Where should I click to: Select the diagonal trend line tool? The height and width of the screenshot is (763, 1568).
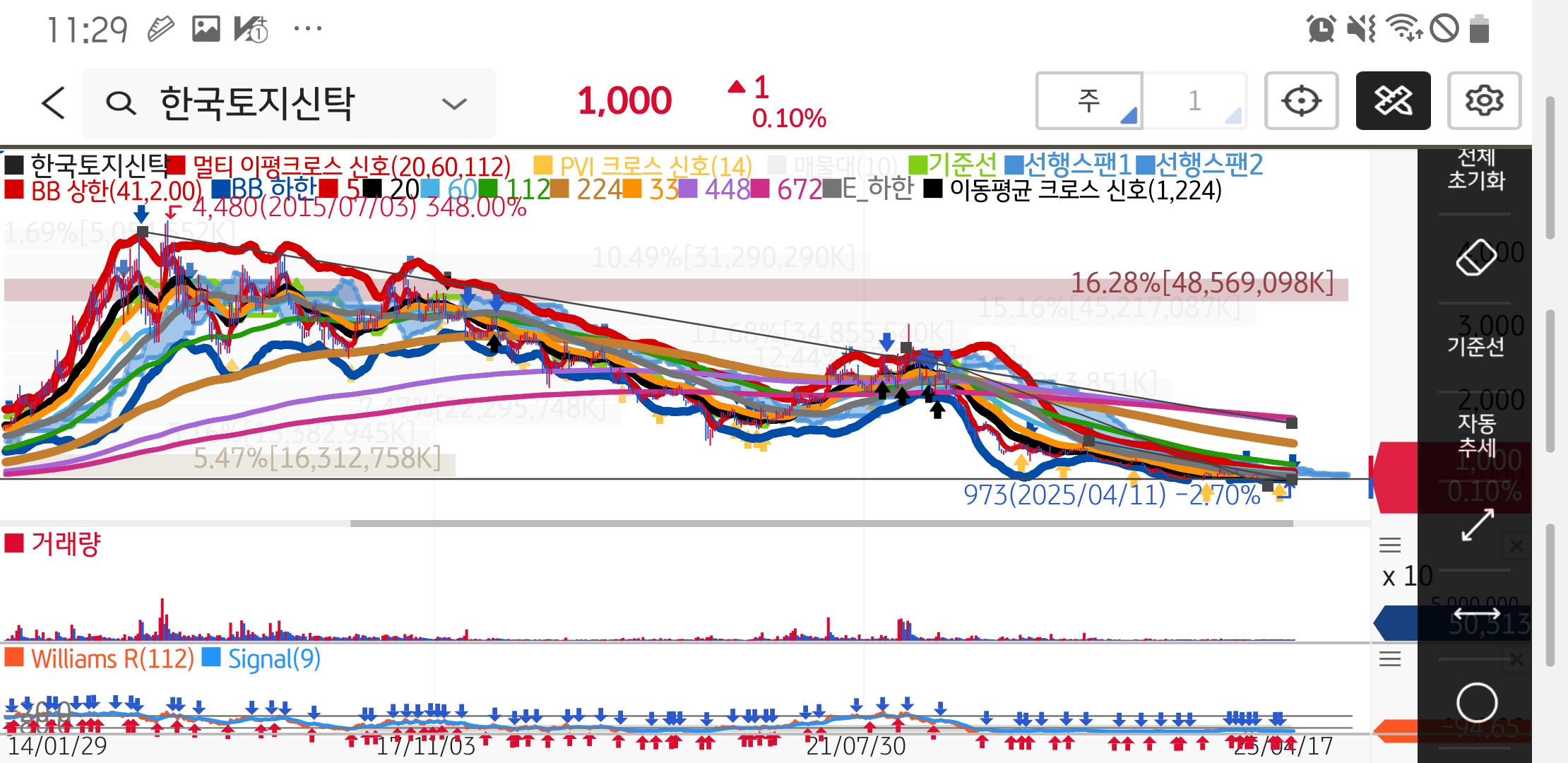[1477, 526]
